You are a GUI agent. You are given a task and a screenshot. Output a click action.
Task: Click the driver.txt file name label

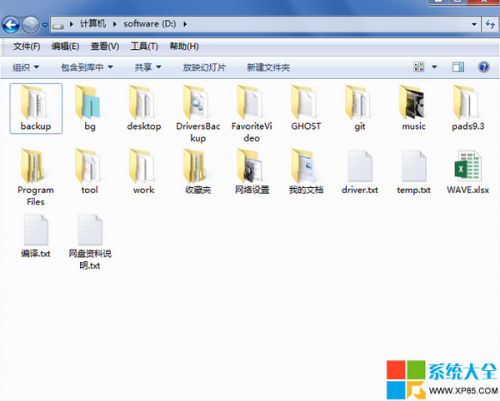point(360,190)
